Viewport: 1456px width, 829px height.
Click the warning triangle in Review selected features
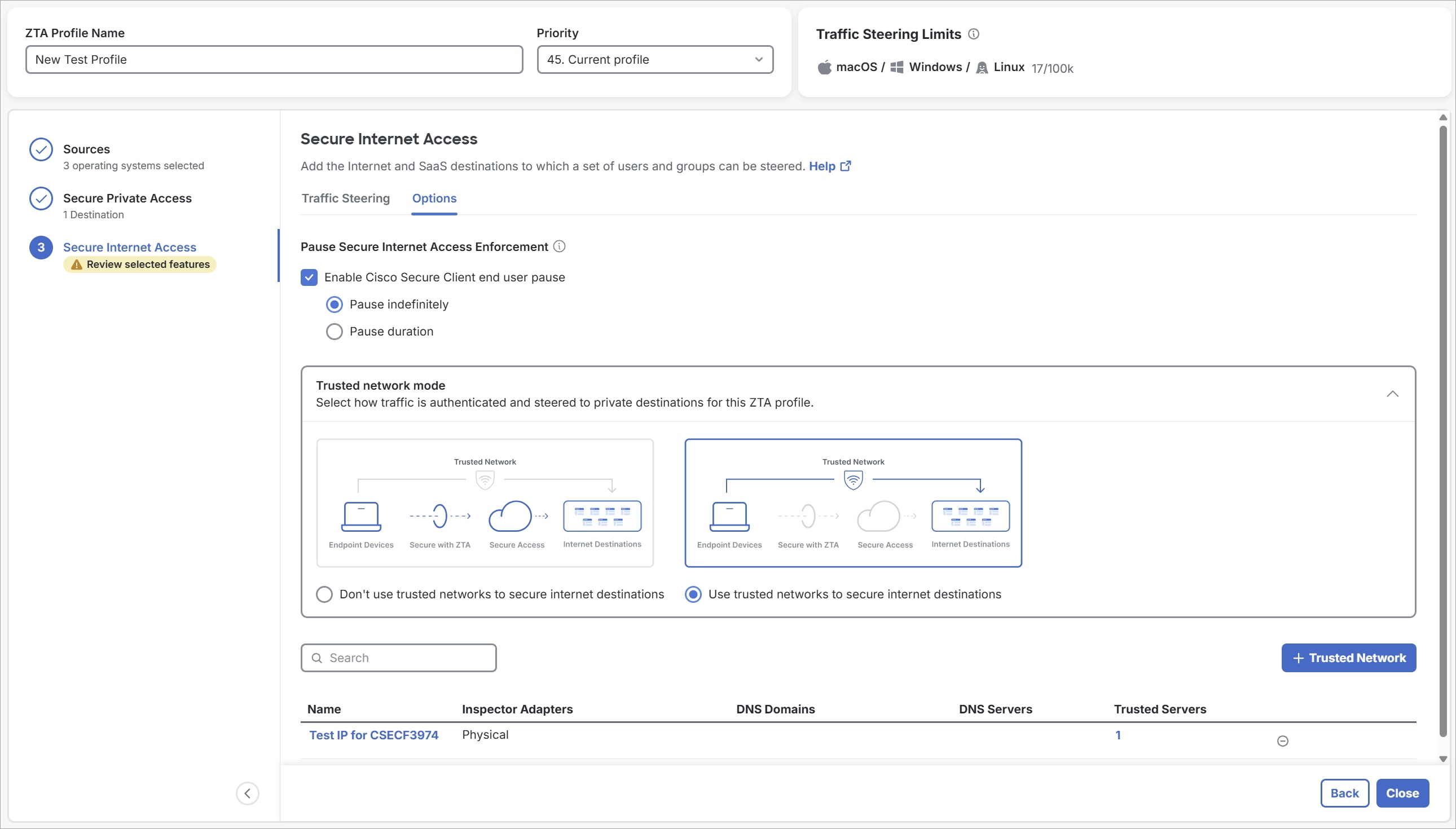point(76,264)
